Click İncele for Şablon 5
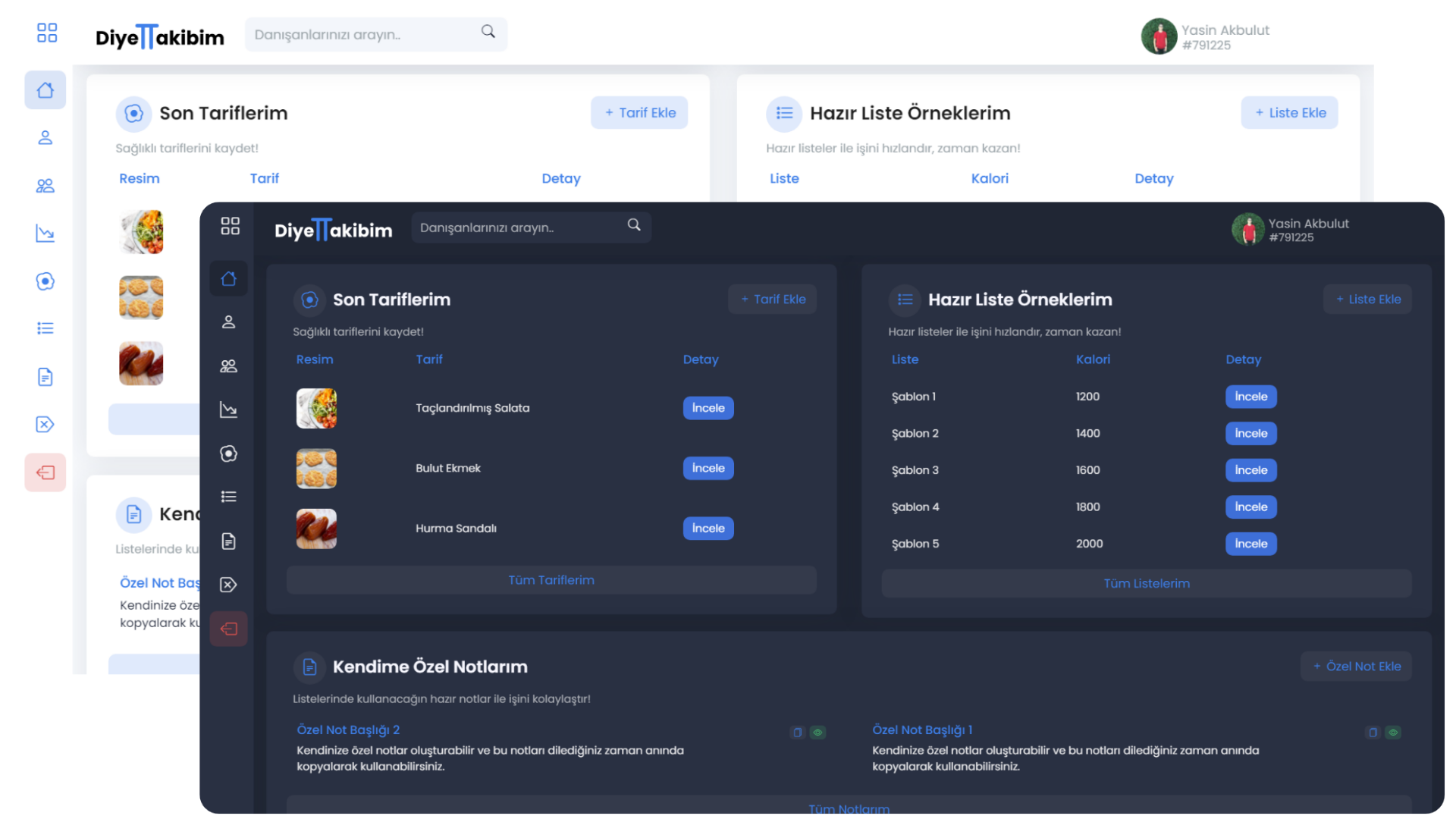This screenshot has width=1456, height=819. [1251, 544]
